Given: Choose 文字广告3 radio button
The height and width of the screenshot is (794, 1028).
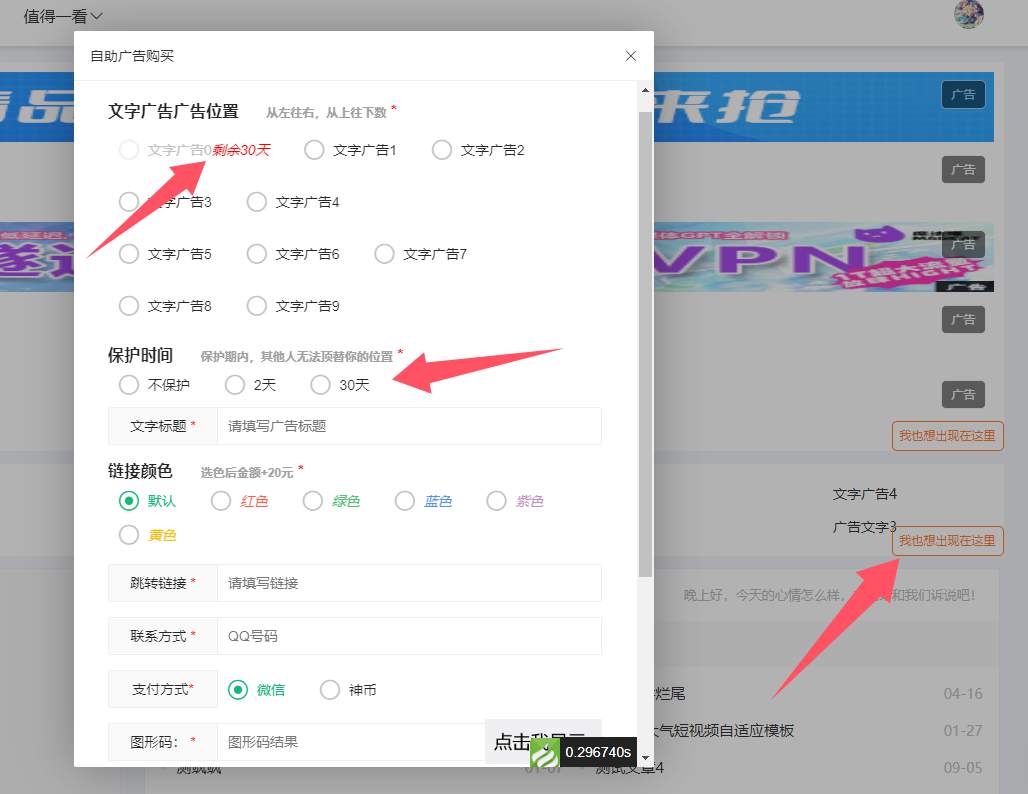Looking at the screenshot, I should click(x=129, y=202).
